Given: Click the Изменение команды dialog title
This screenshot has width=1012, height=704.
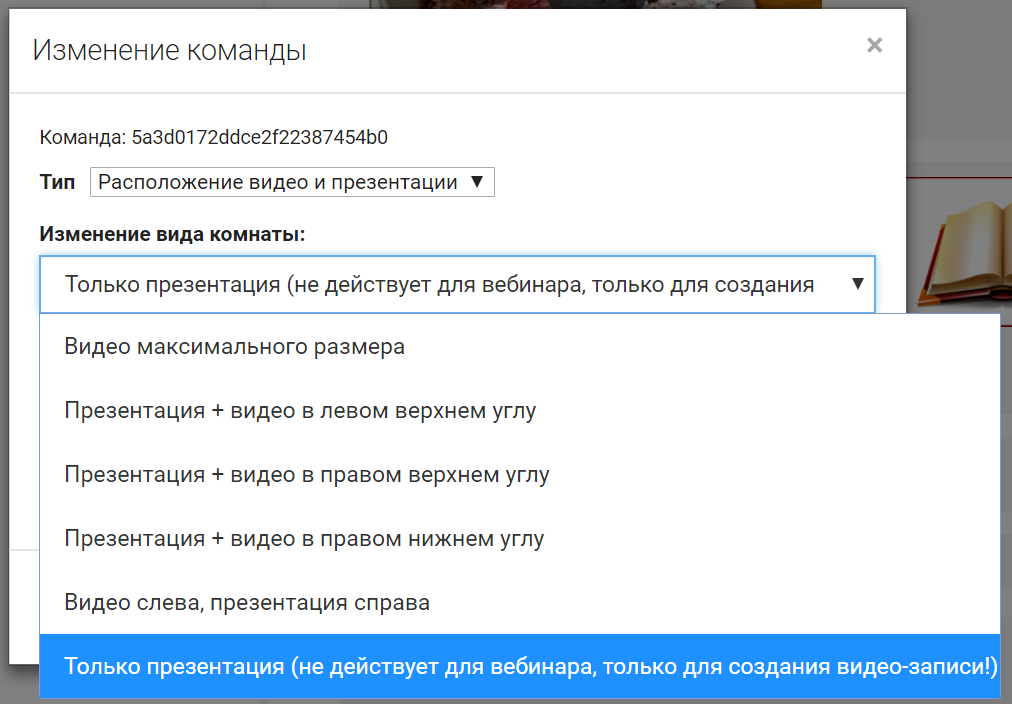Looking at the screenshot, I should pos(169,50).
